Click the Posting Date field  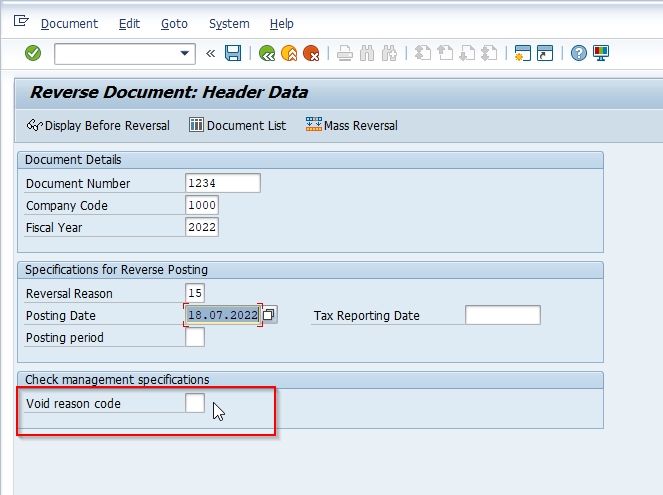coord(223,315)
